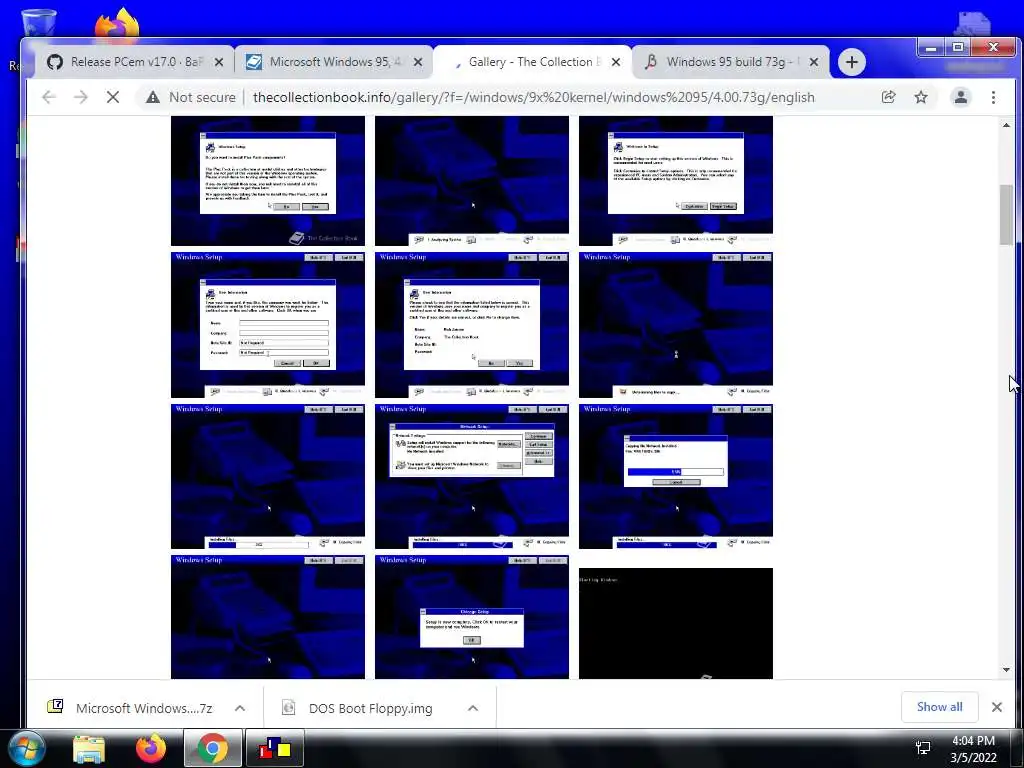1024x768 pixels.
Task: Click the address bar URL
Action: tap(534, 97)
